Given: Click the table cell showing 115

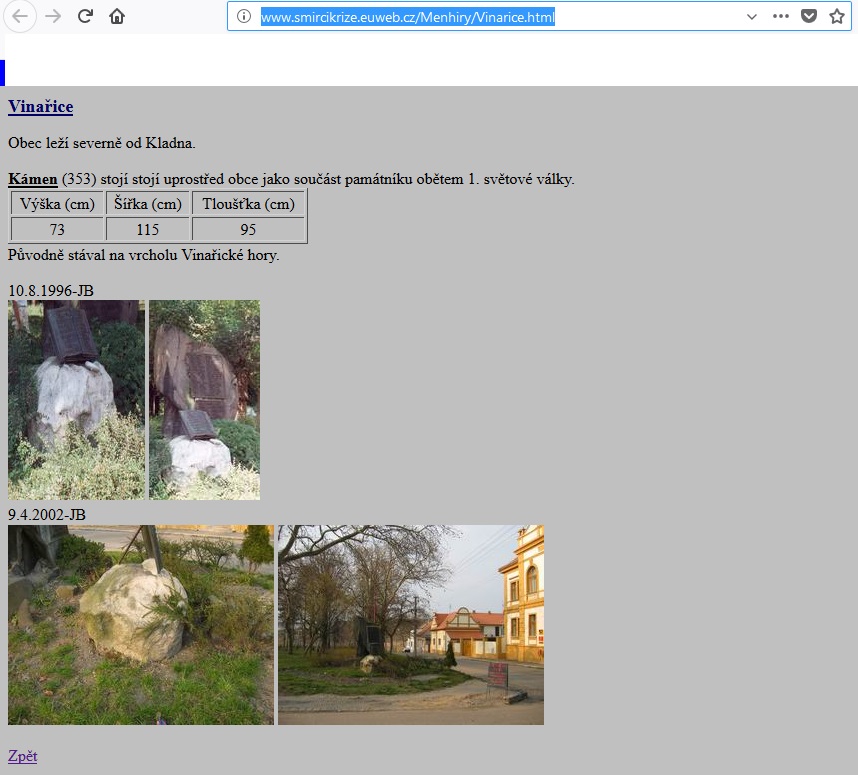Looking at the screenshot, I should click(x=147, y=229).
